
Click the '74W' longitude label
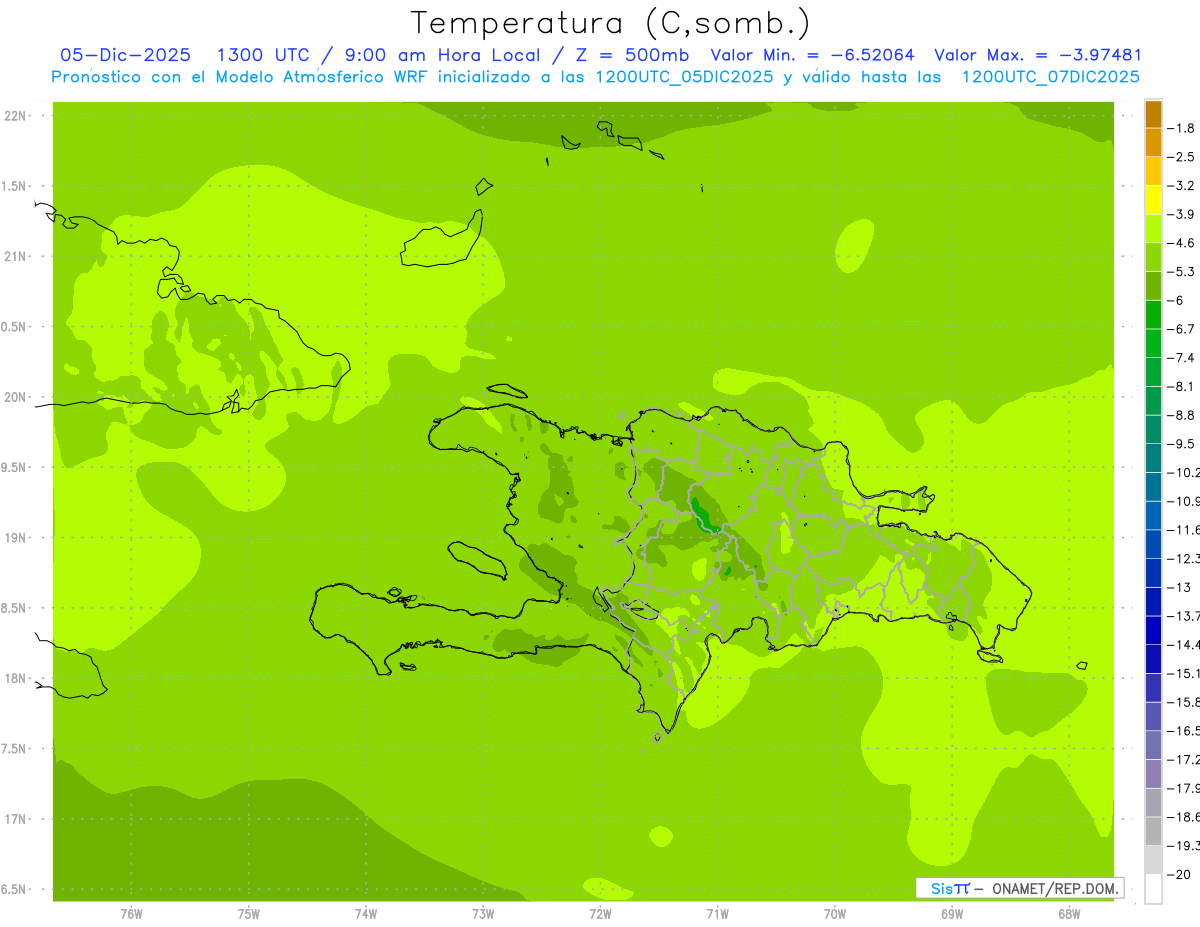tap(366, 914)
